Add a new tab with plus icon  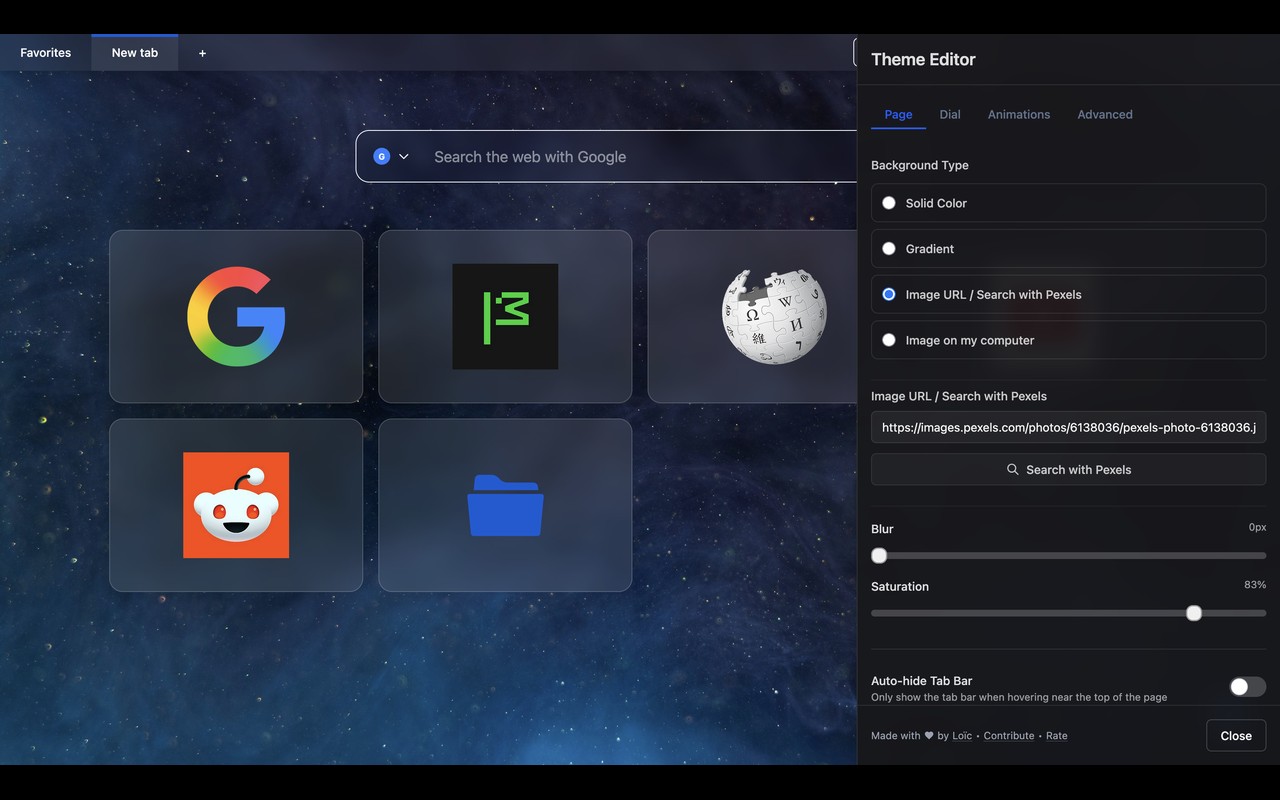(202, 53)
